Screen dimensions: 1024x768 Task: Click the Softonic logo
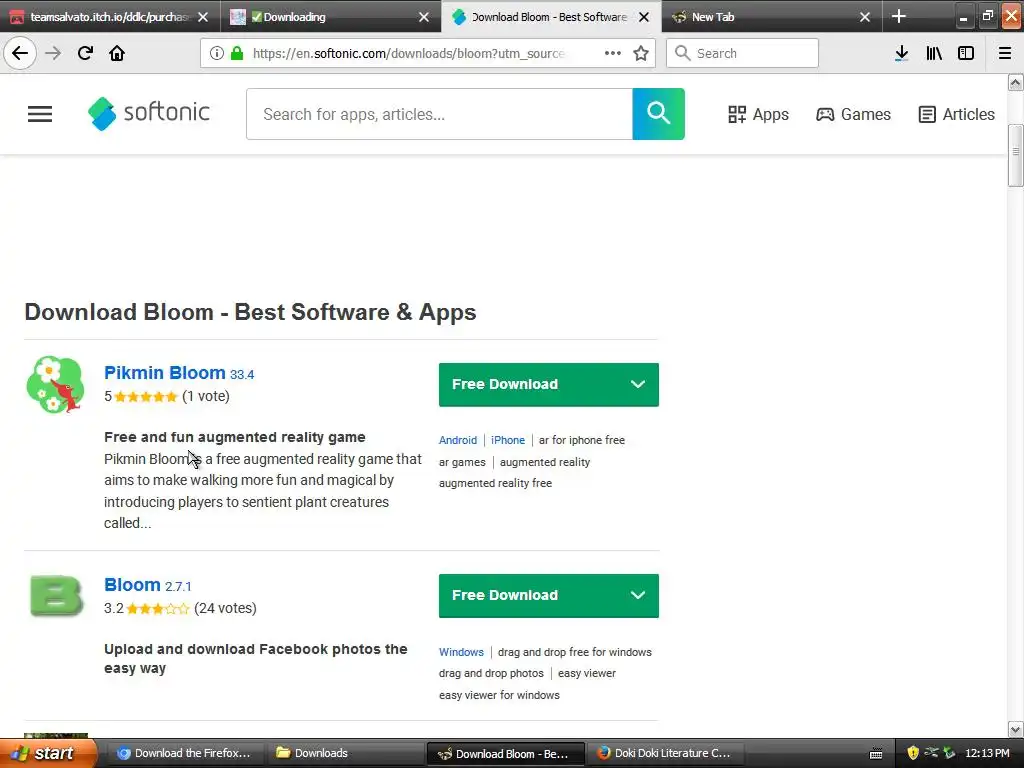(x=149, y=114)
